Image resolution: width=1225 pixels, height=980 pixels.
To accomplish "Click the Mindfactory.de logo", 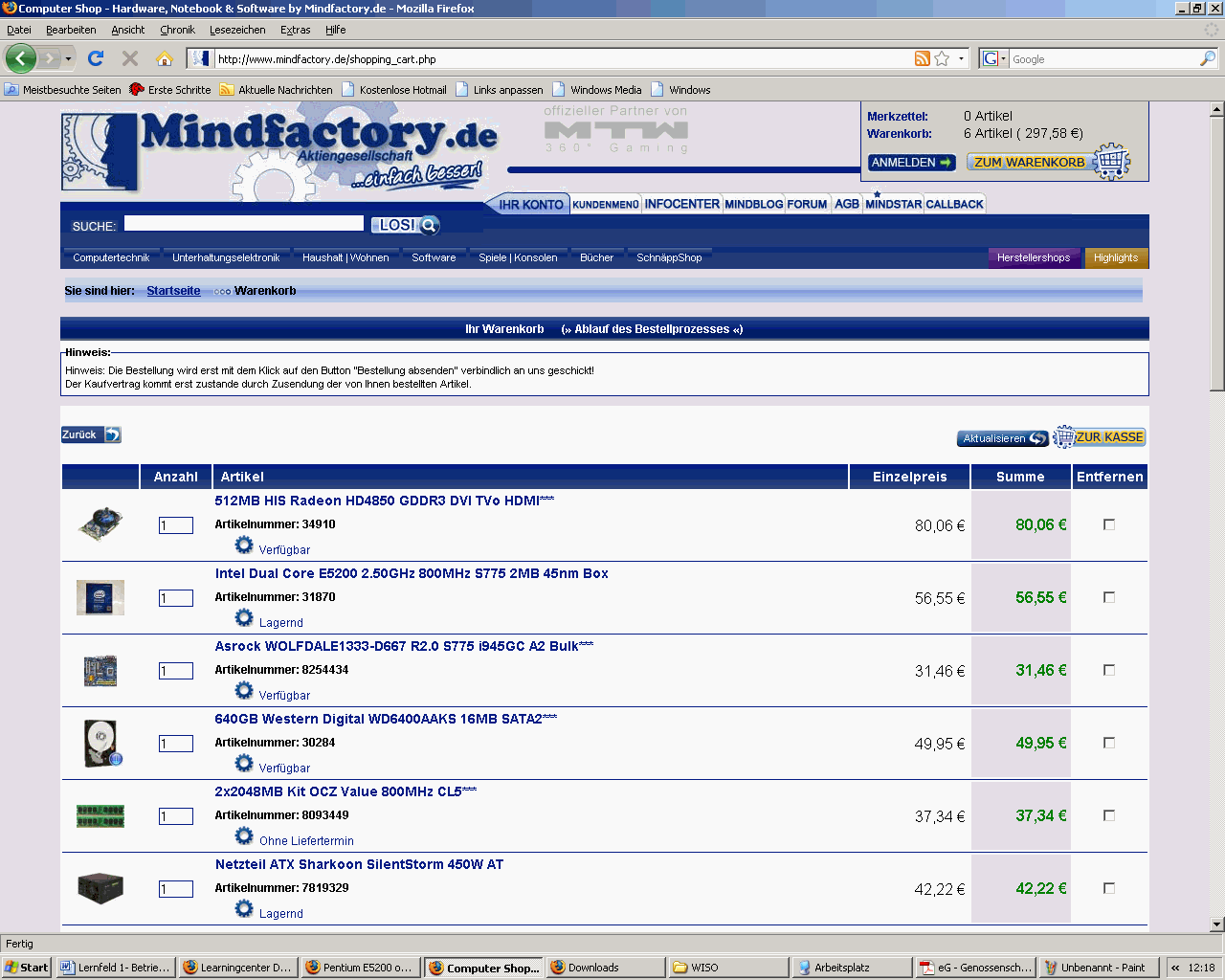I will (x=279, y=153).
